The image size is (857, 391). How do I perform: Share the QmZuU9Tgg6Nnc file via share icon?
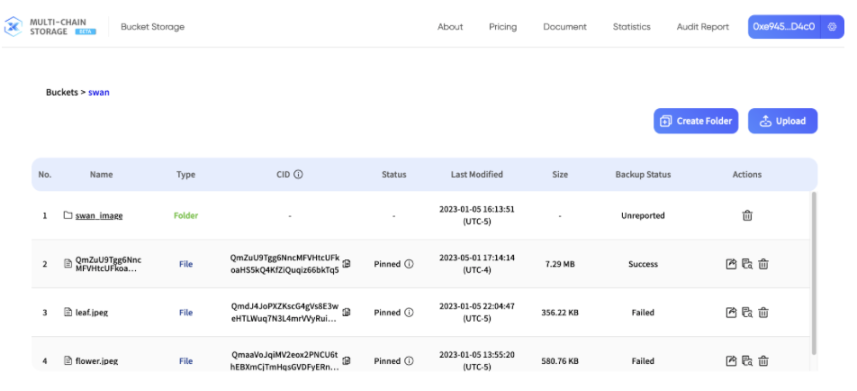(731, 264)
